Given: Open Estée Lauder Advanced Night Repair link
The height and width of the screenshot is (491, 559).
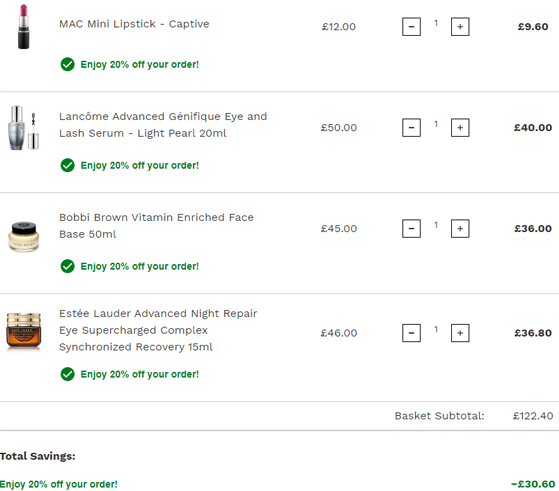Looking at the screenshot, I should pos(158,330).
